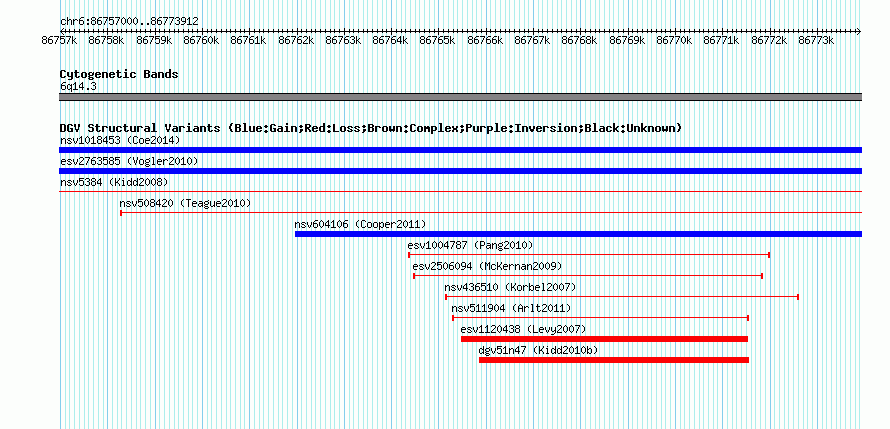Click the Cytogenetic Bands track title
The image size is (890, 429).
tap(119, 74)
